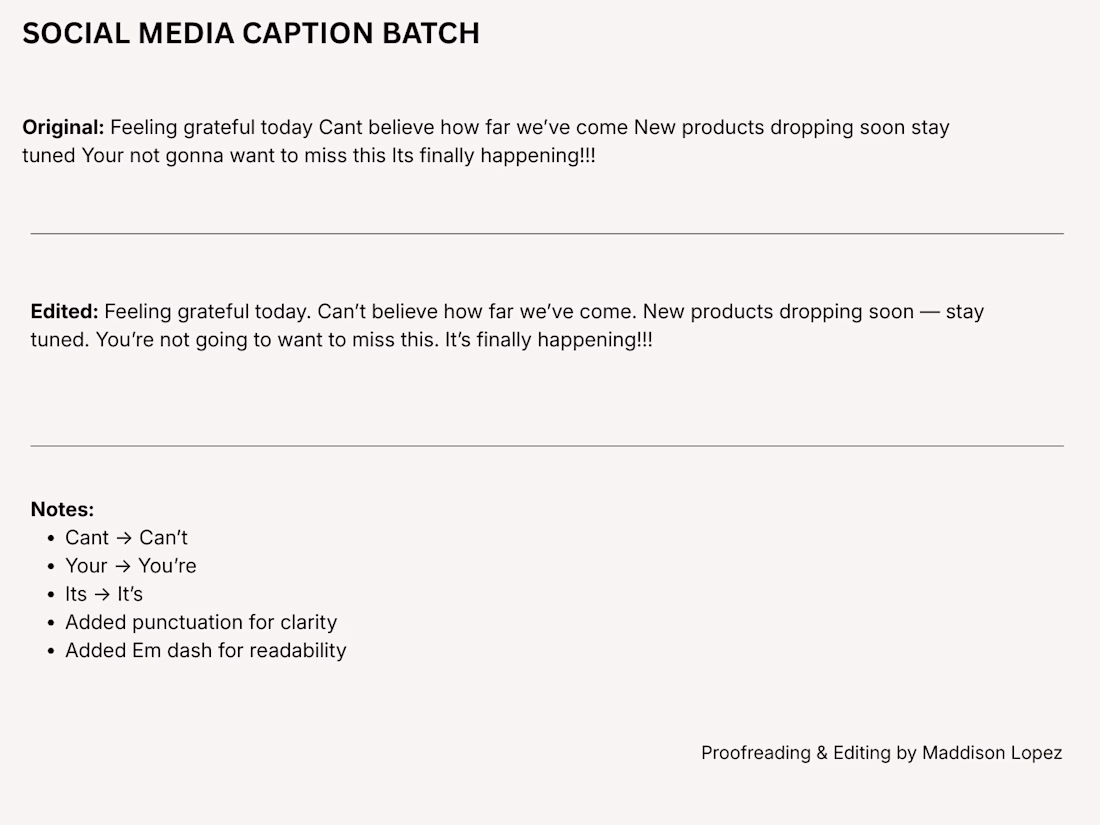The height and width of the screenshot is (825, 1100).
Task: Click the Proofreading & Editing by Maddison Lopez credit
Action: point(882,753)
